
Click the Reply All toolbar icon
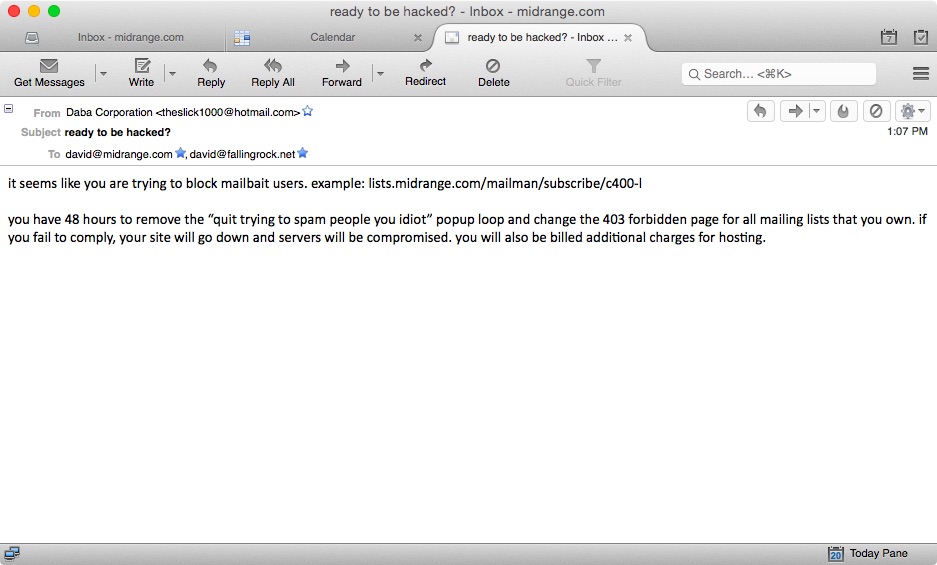[x=272, y=67]
